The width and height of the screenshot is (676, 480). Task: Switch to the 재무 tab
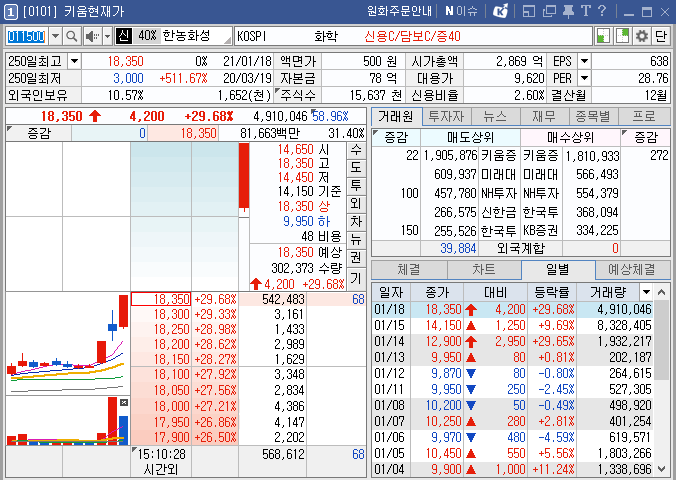click(545, 116)
